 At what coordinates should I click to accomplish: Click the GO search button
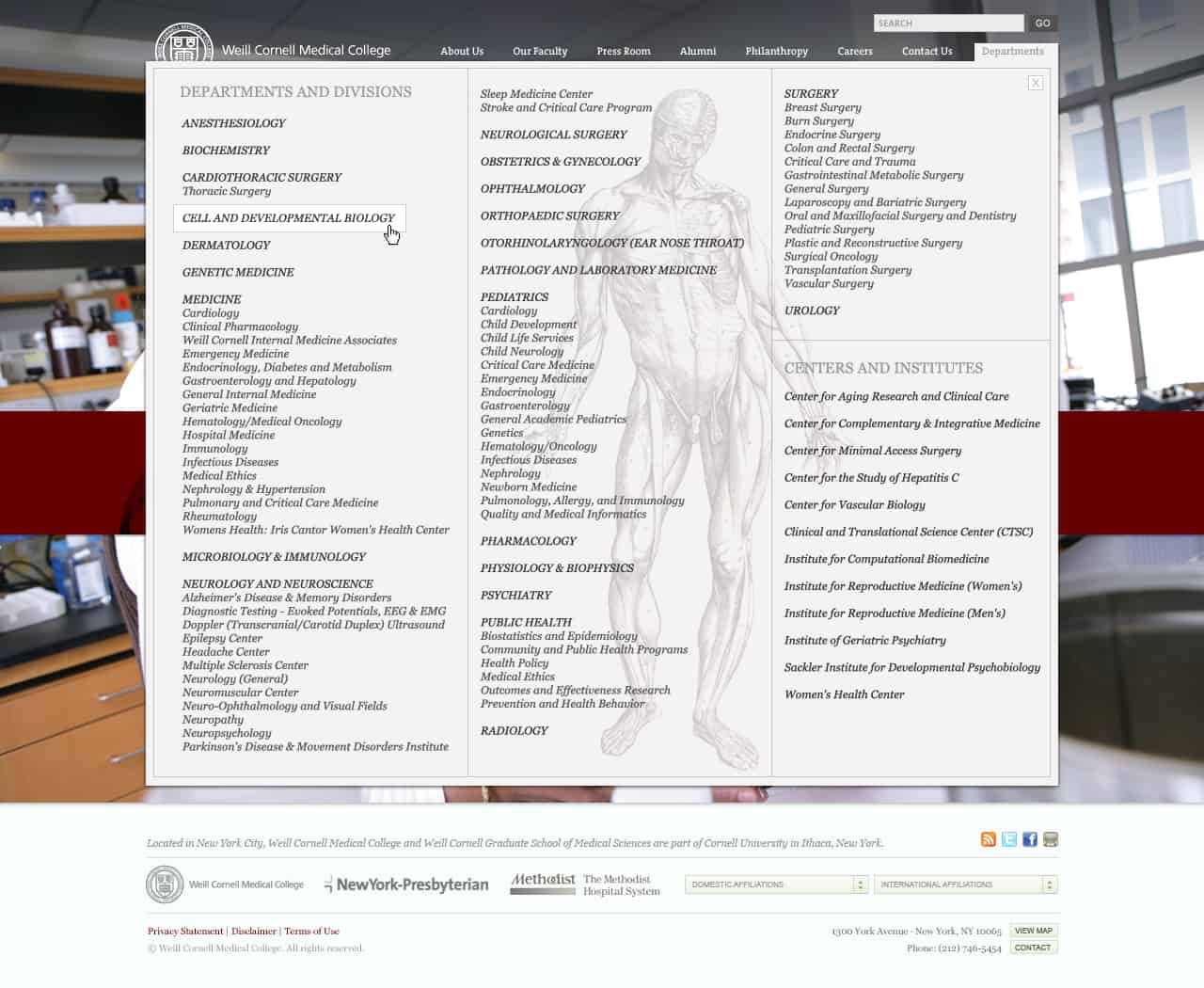click(x=1042, y=23)
